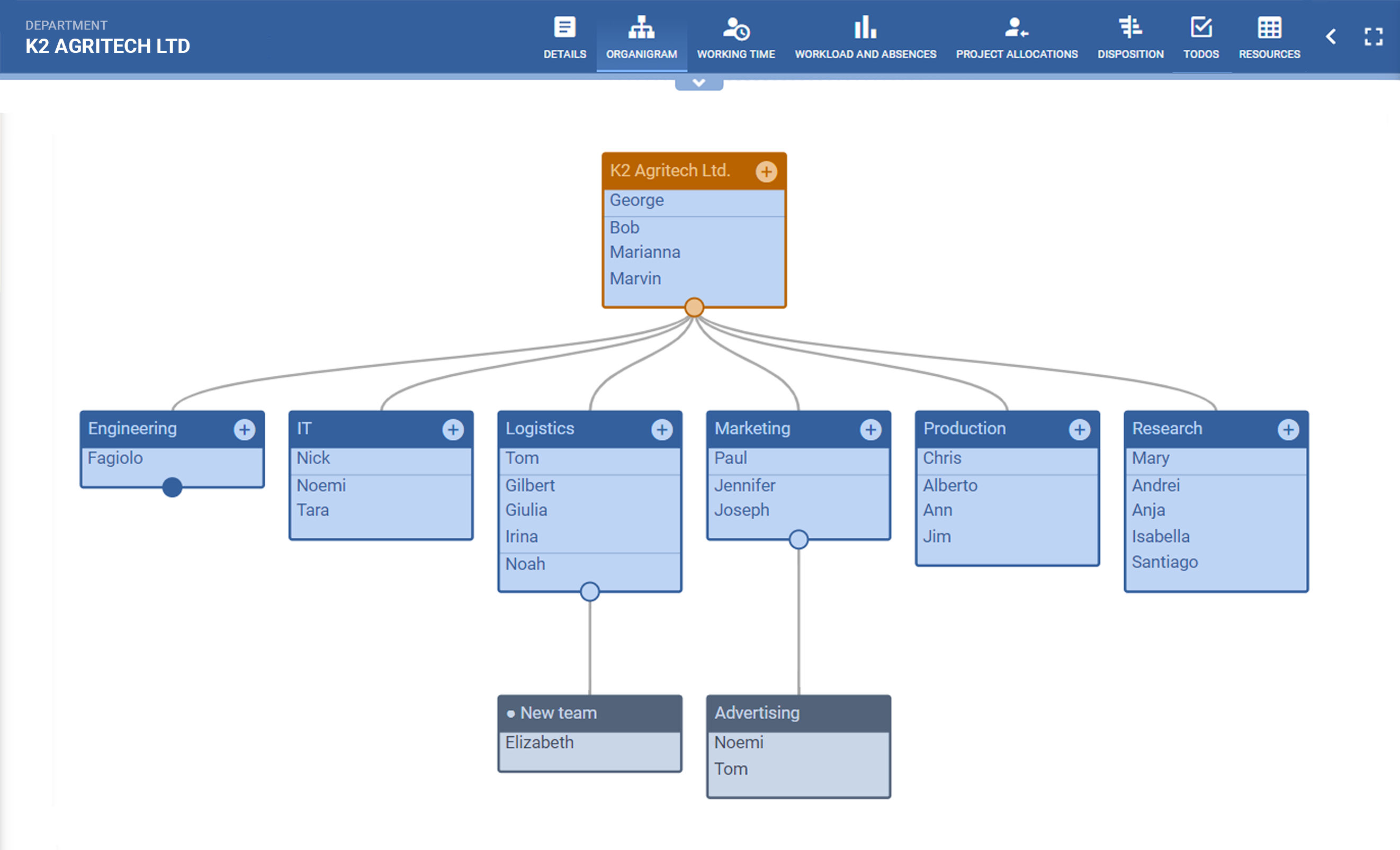The image size is (1400, 850).
Task: Click Isabella in Research box
Action: click(1160, 537)
